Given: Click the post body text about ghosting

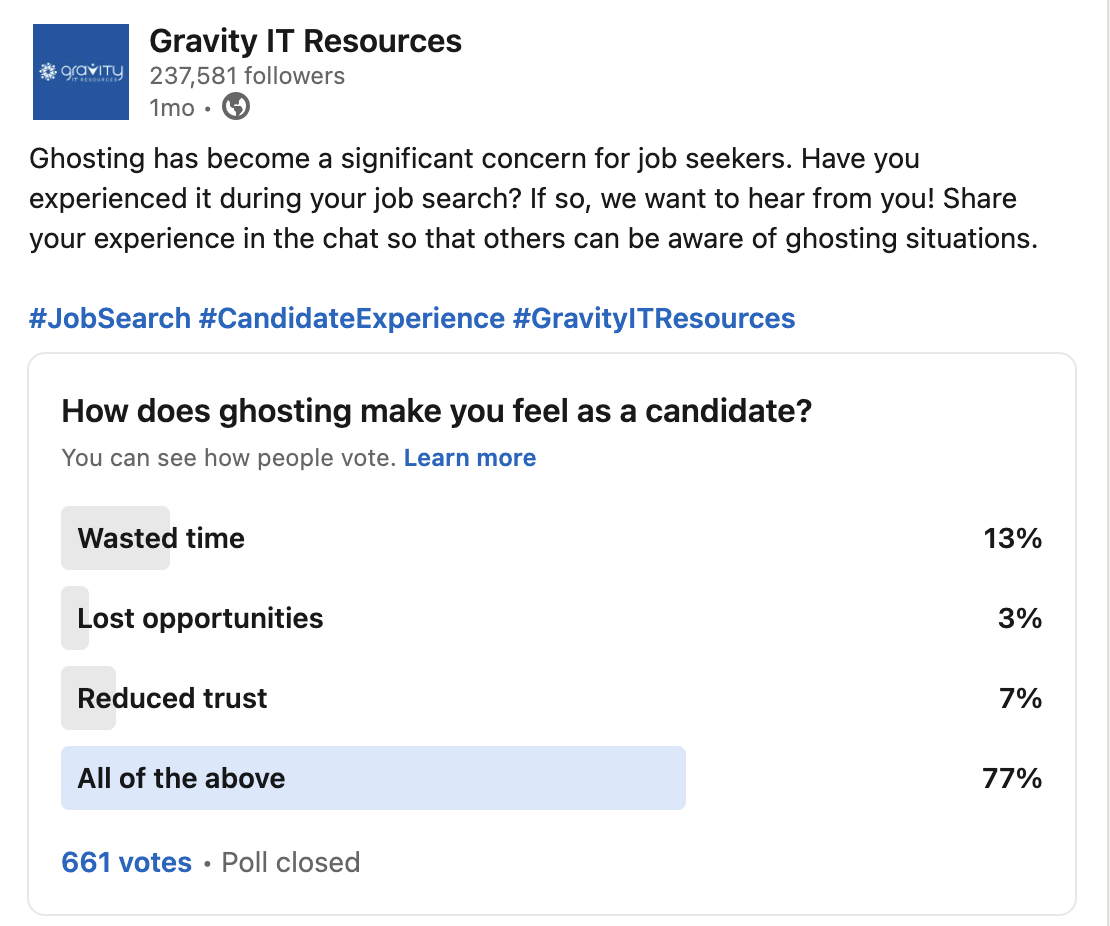Looking at the screenshot, I should [x=534, y=198].
